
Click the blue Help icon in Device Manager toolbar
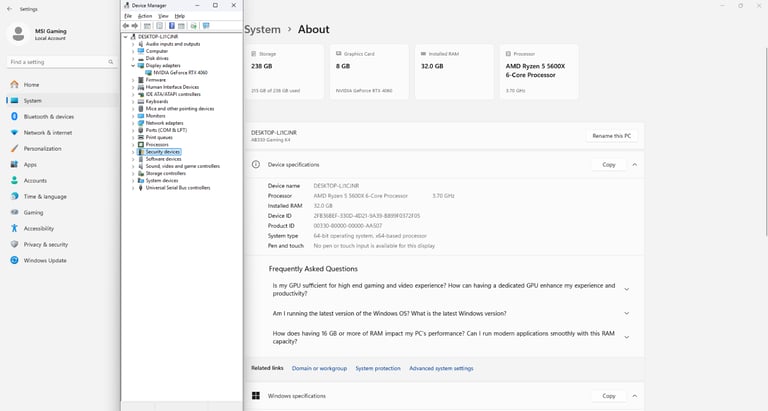pyautogui.click(x=171, y=26)
